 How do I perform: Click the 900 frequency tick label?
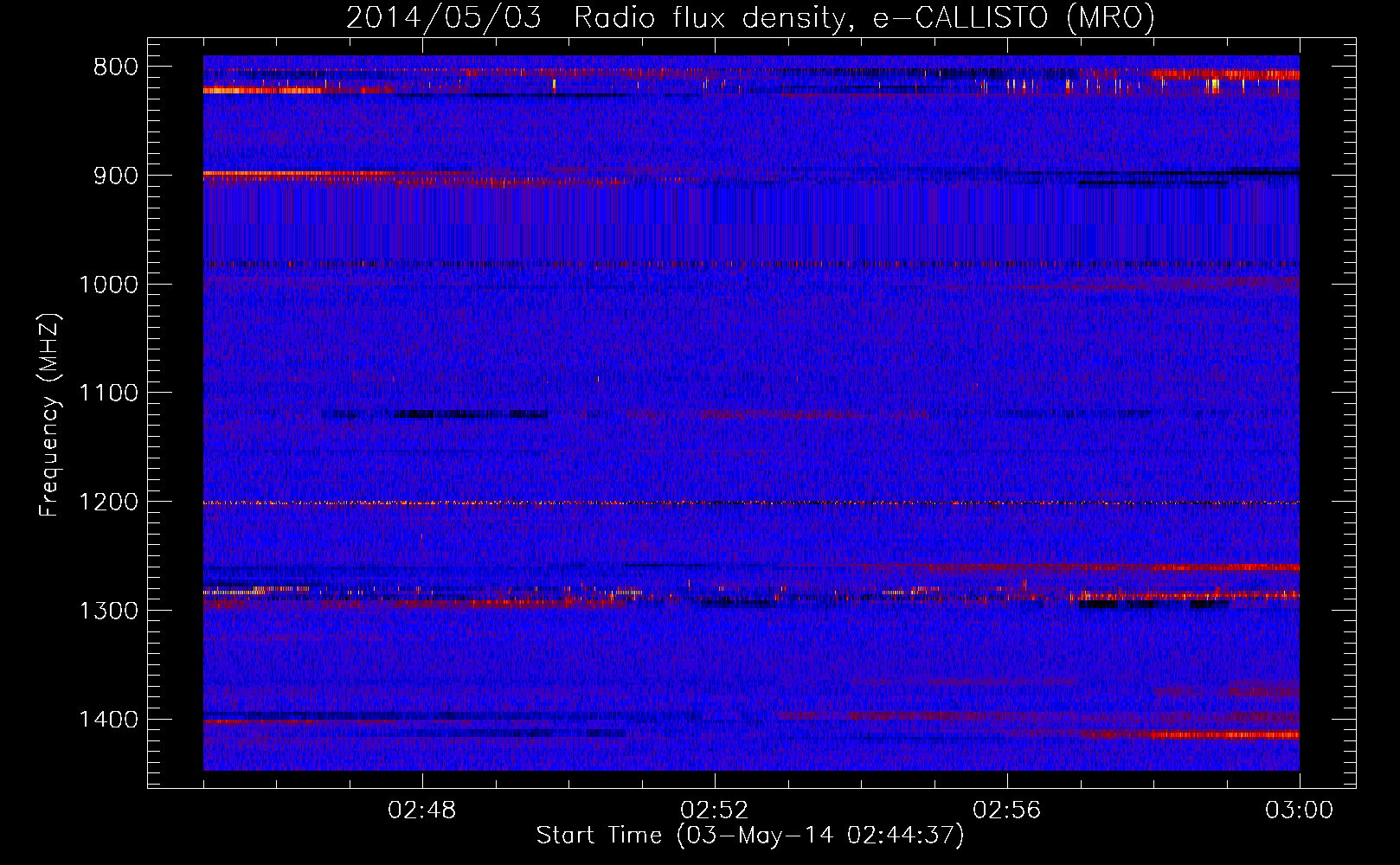coord(115,176)
